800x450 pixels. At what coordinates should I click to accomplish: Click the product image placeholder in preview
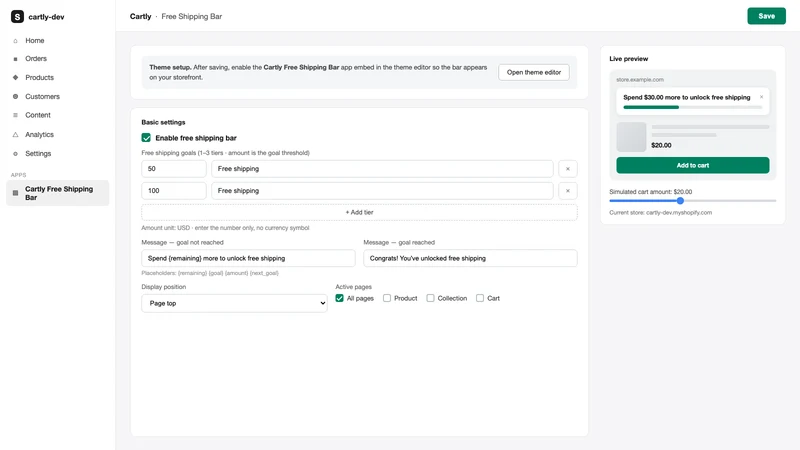631,137
